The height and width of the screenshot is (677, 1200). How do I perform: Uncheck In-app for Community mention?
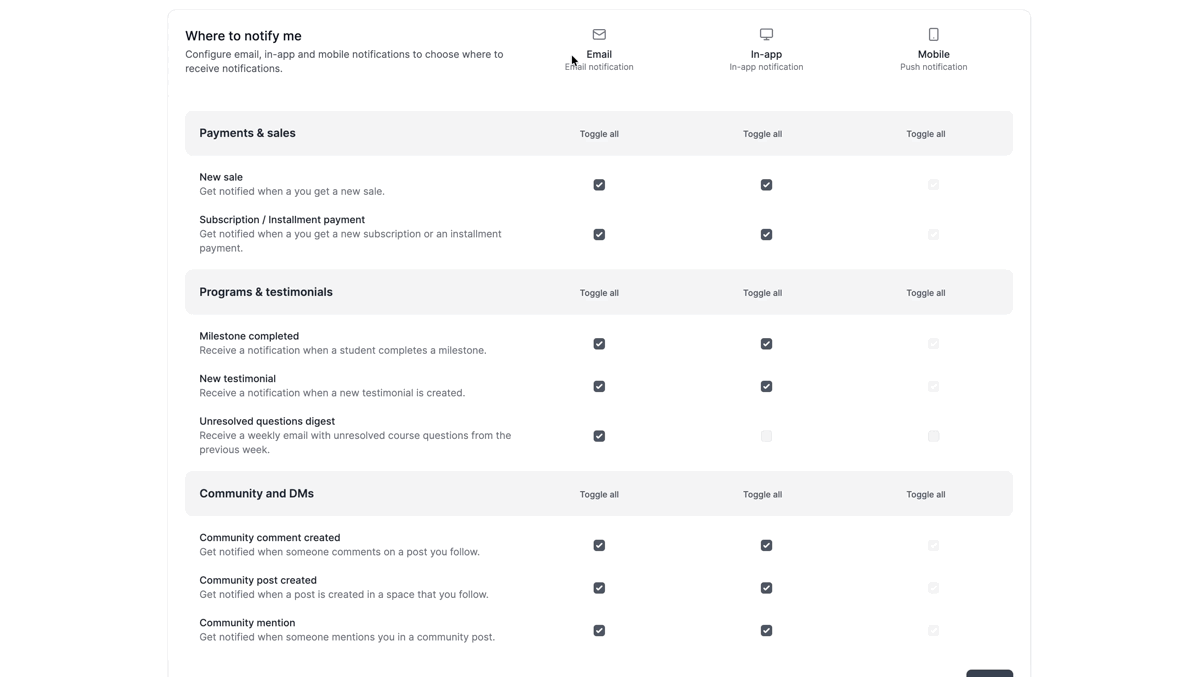pos(766,631)
